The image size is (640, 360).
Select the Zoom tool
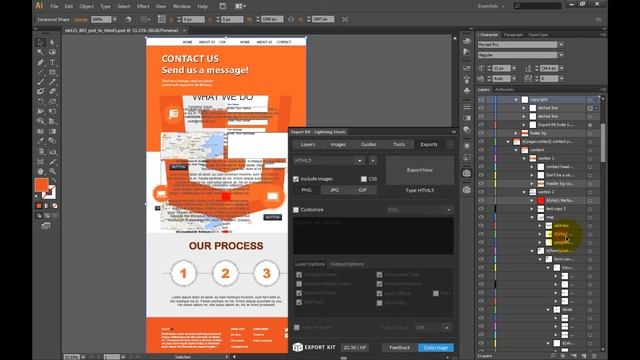click(x=52, y=171)
